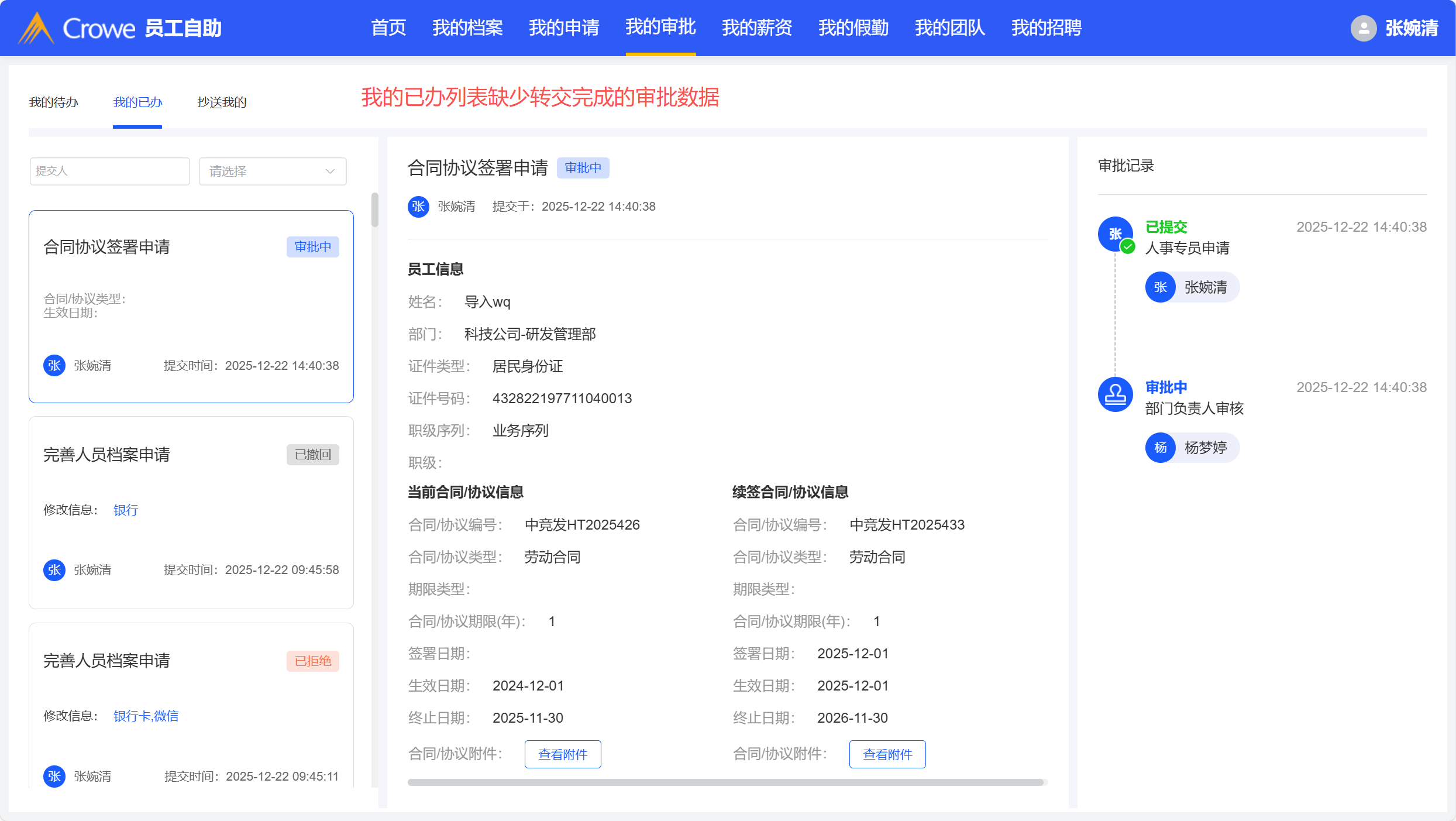The image size is (1456, 821).
Task: Expand filter using the dropdown chevron arrow
Action: pyautogui.click(x=330, y=171)
